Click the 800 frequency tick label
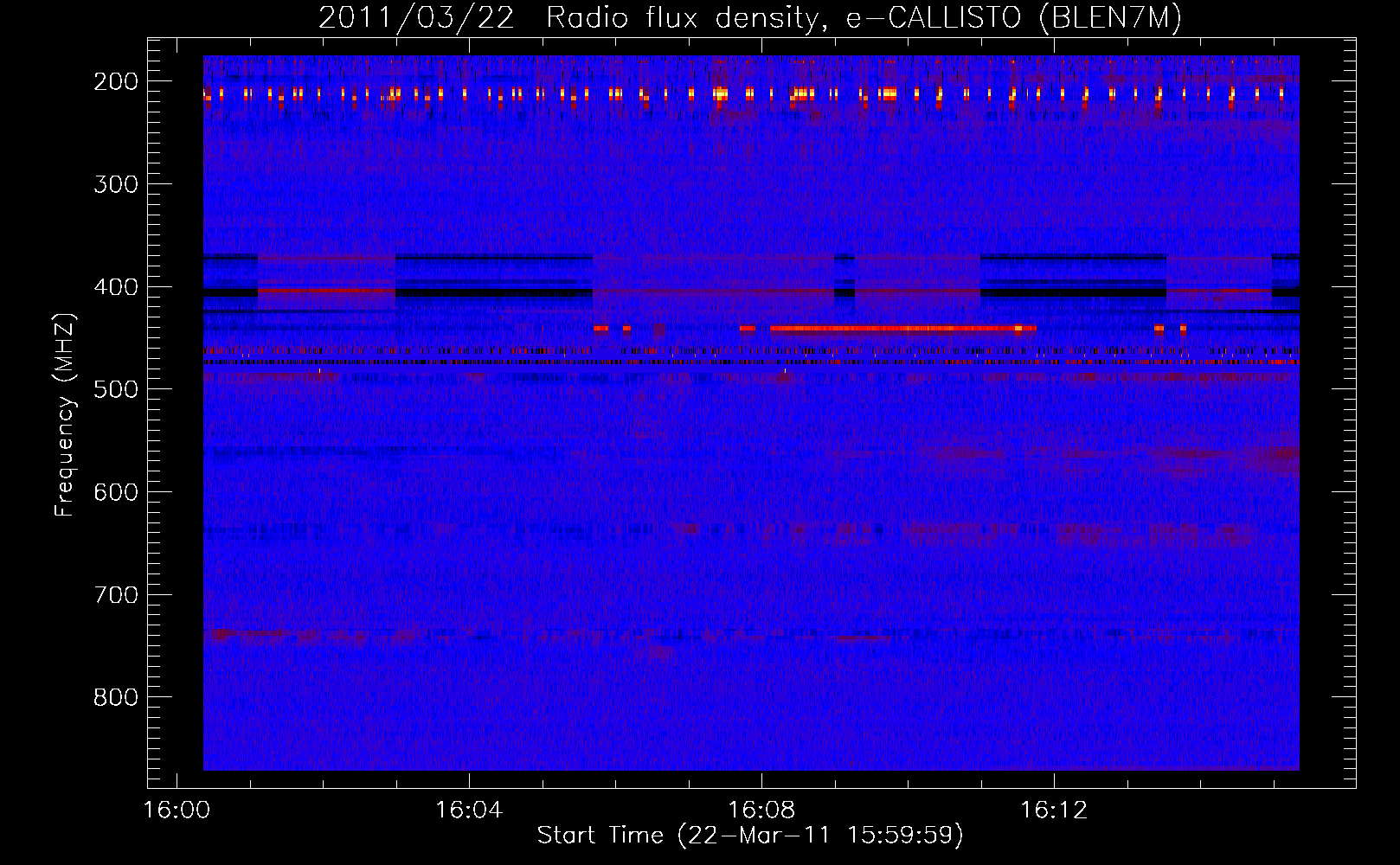The width and height of the screenshot is (1400, 865). 116,697
